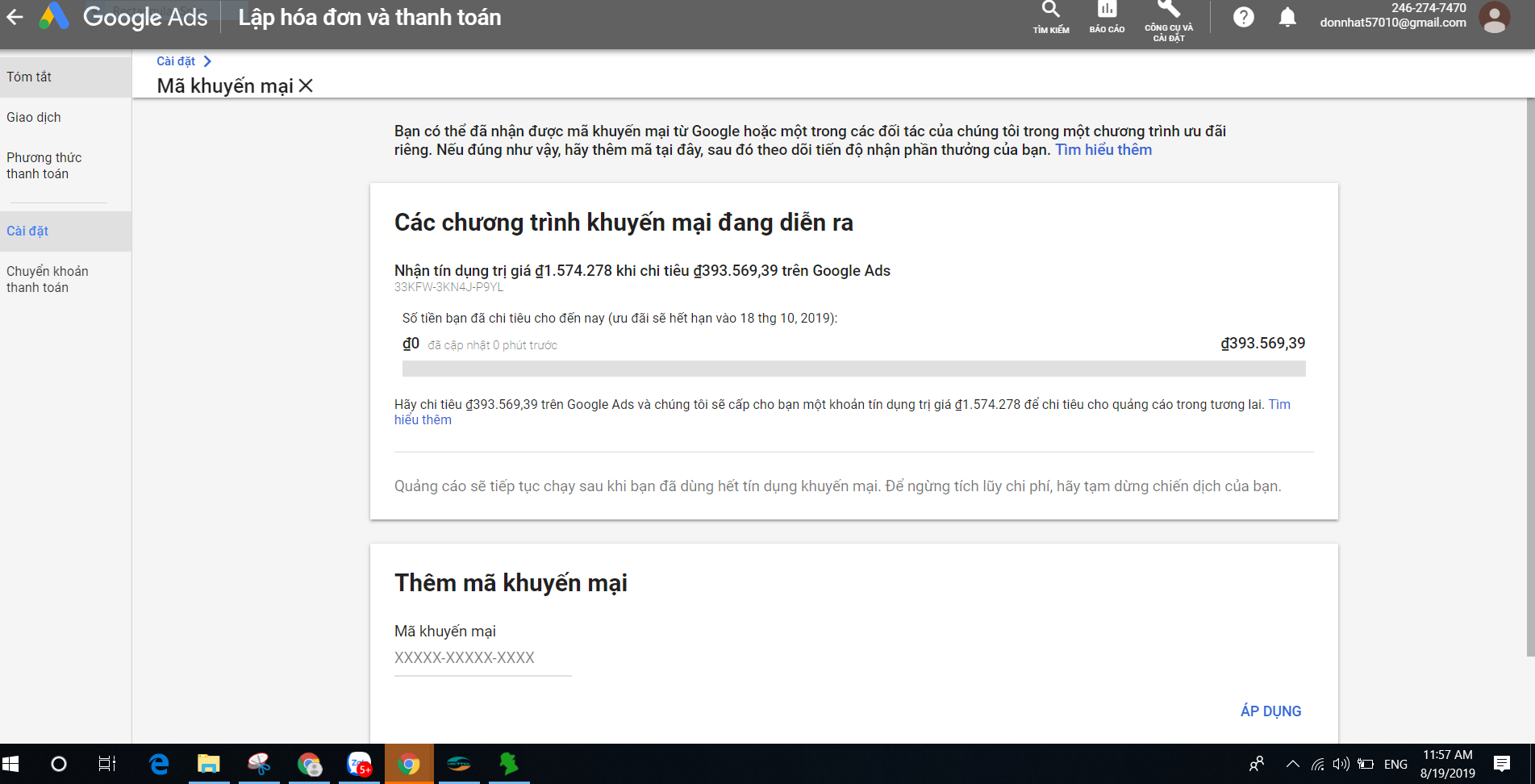
Task: Click the Google Ads logo
Action: click(123, 17)
